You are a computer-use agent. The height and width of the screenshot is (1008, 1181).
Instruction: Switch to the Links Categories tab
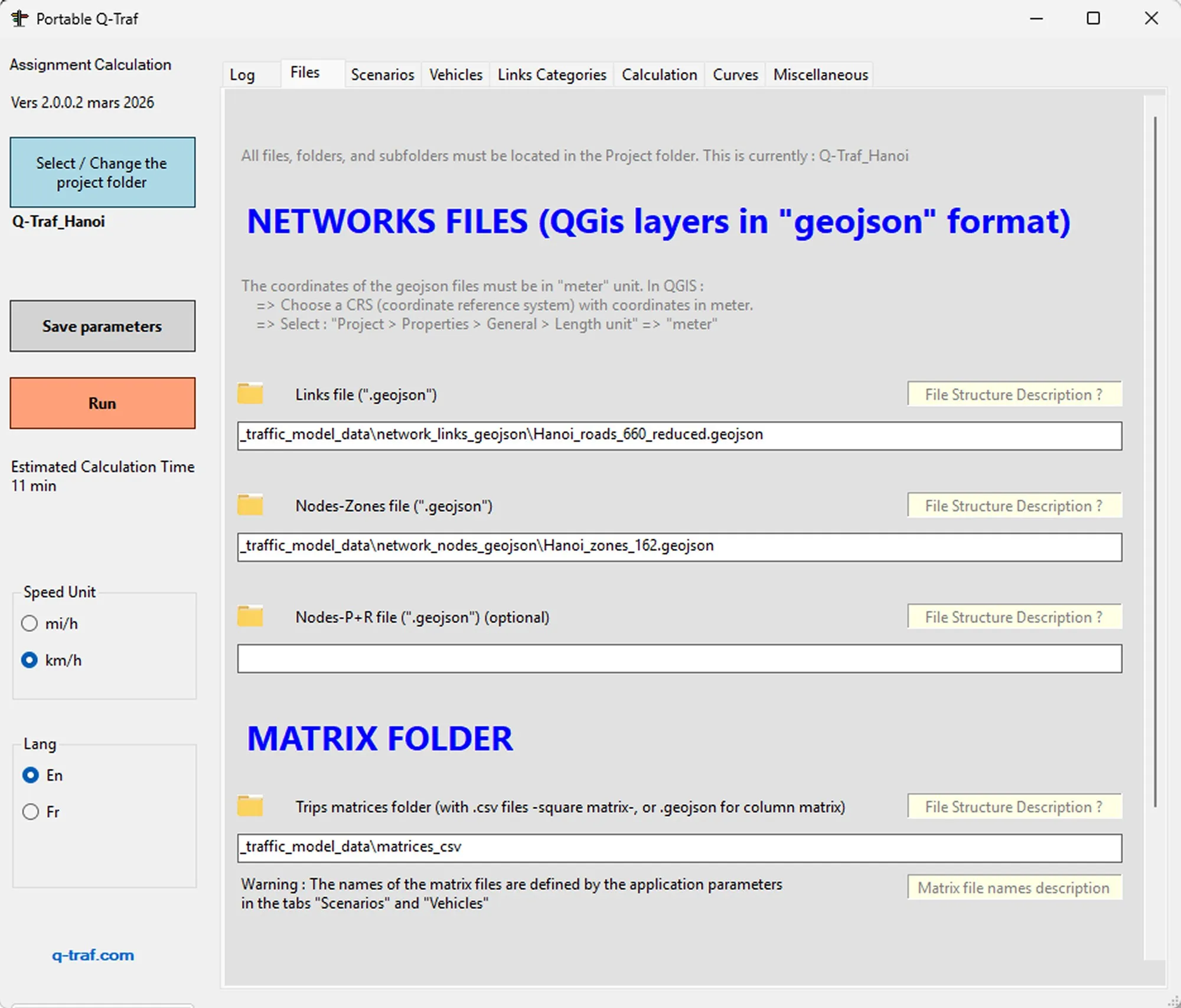click(551, 74)
